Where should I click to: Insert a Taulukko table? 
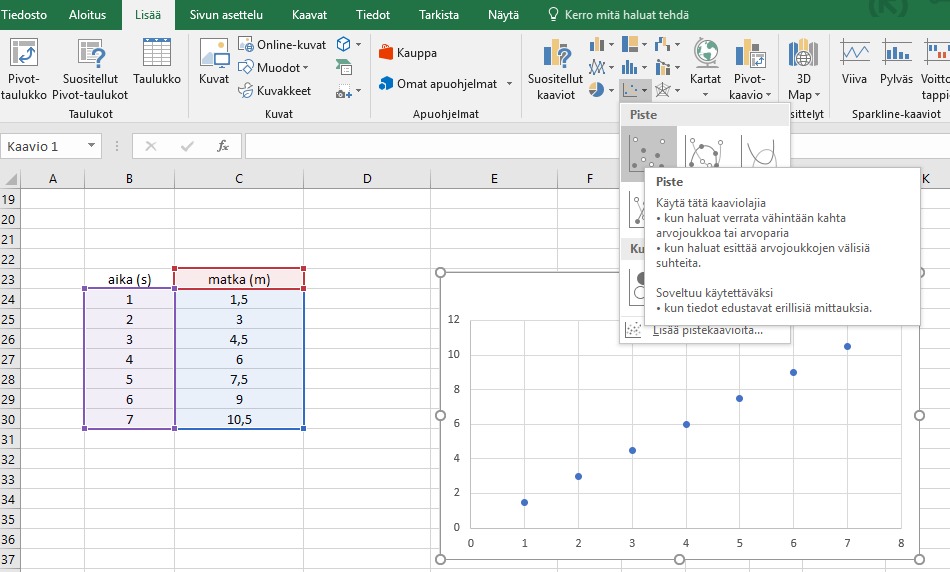coord(157,61)
